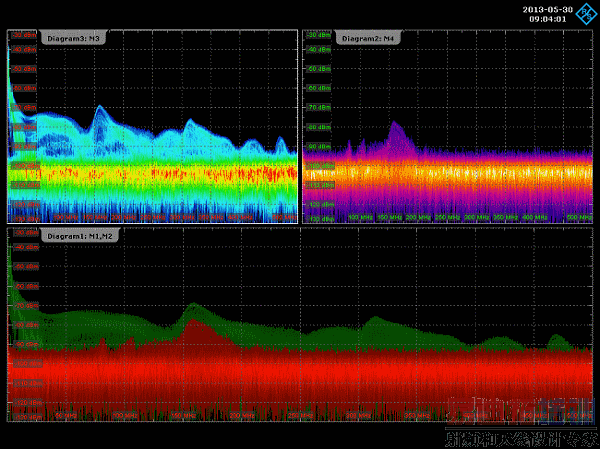Click the Rohde & Schwarz logo icon
Screen dimensions: 600x449
[585, 13]
